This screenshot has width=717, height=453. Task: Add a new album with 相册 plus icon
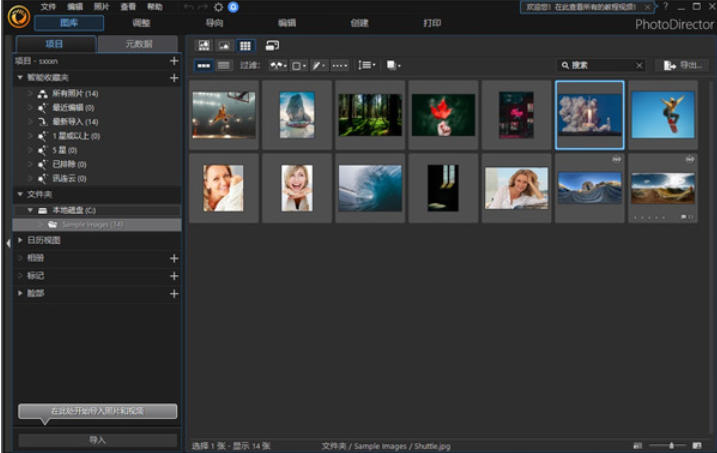[174, 258]
